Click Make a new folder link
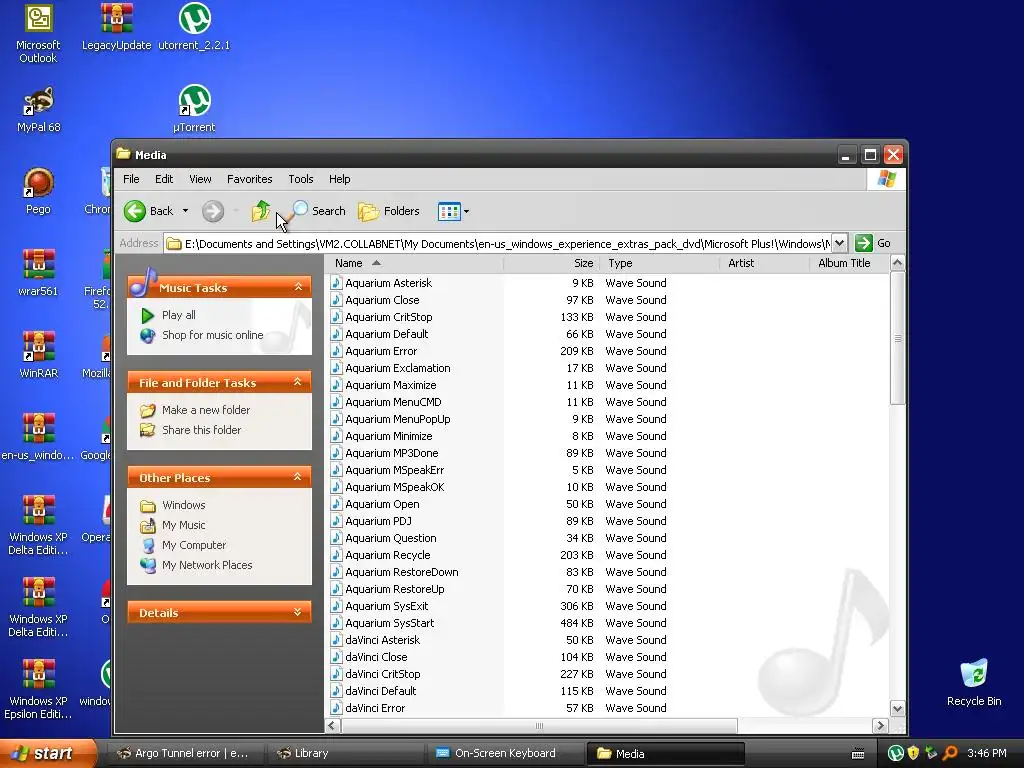The height and width of the screenshot is (768, 1024). (206, 410)
